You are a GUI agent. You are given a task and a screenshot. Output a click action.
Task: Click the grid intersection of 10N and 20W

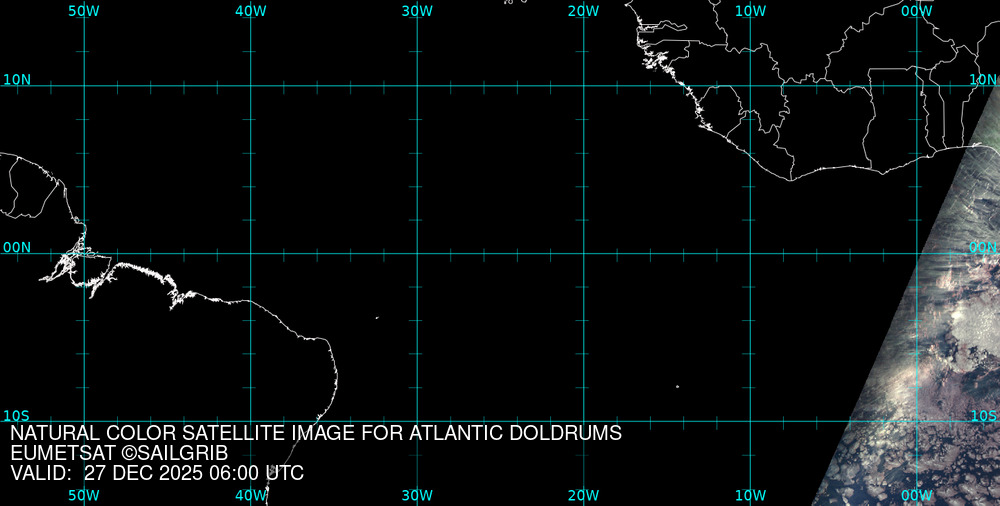tap(583, 86)
